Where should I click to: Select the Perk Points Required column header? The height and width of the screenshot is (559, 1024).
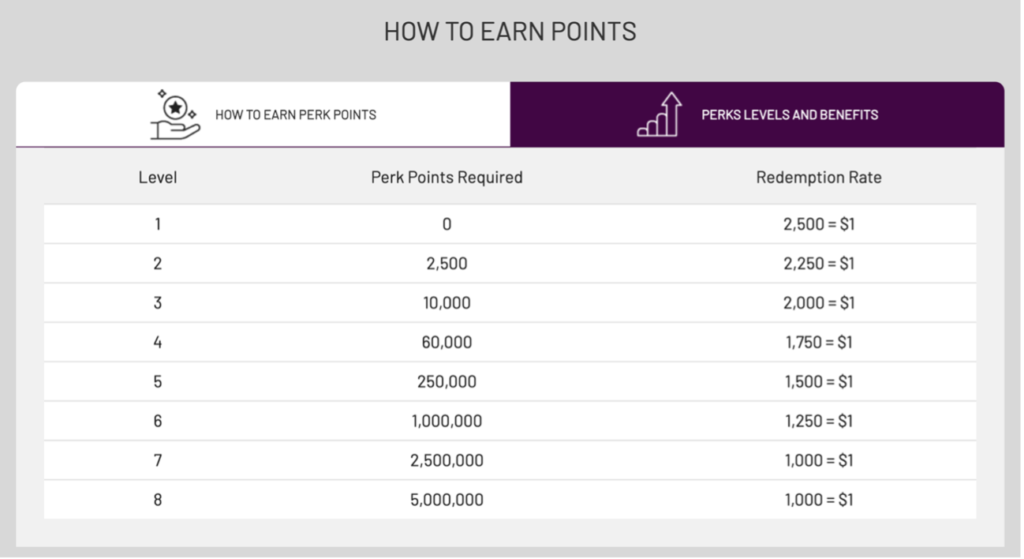tap(447, 178)
